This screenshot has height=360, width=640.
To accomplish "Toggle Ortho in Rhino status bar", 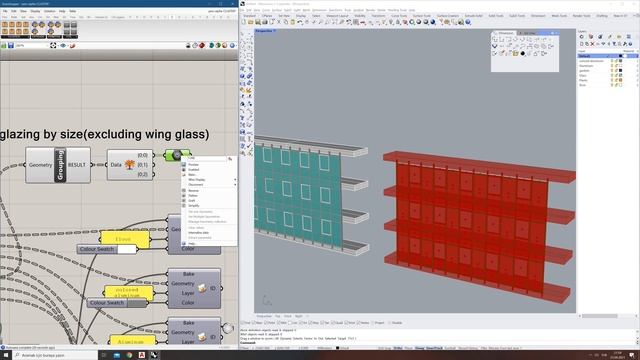I will point(398,348).
